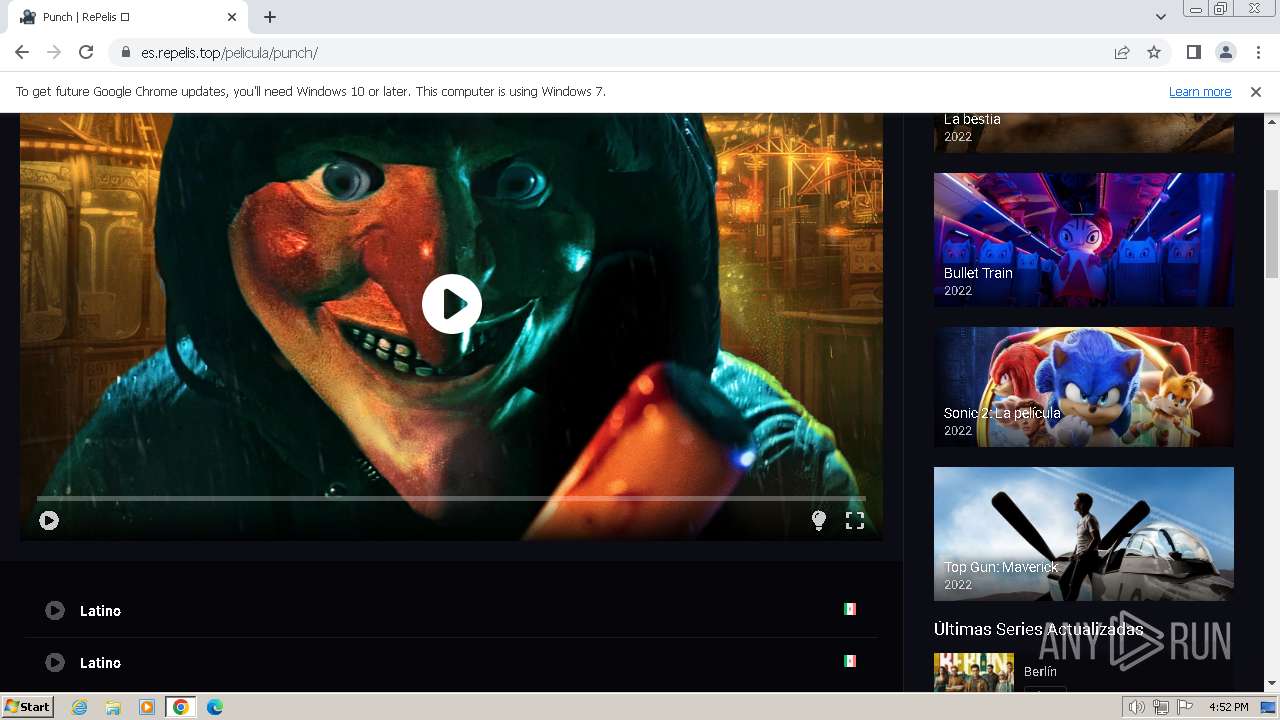Click the Show desktop button
The height and width of the screenshot is (720, 1280).
point(1270,707)
